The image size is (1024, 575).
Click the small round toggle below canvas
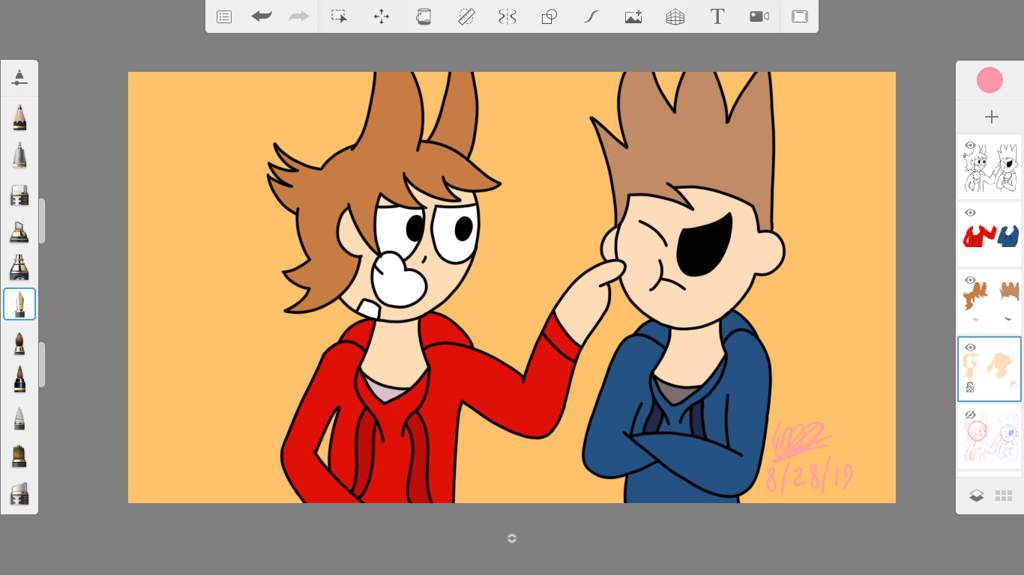click(x=512, y=538)
